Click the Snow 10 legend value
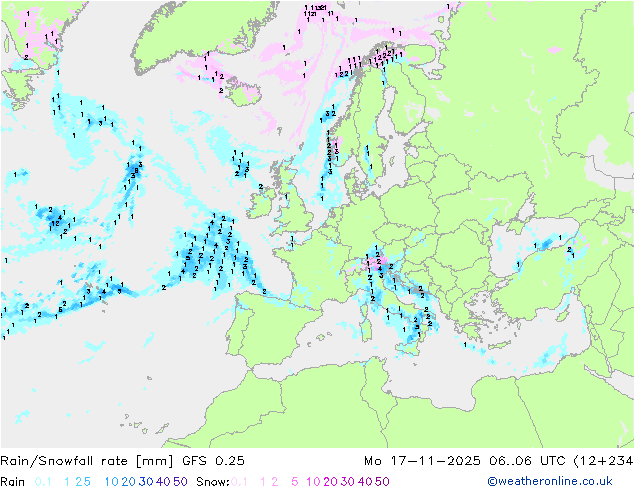 click(313, 482)
